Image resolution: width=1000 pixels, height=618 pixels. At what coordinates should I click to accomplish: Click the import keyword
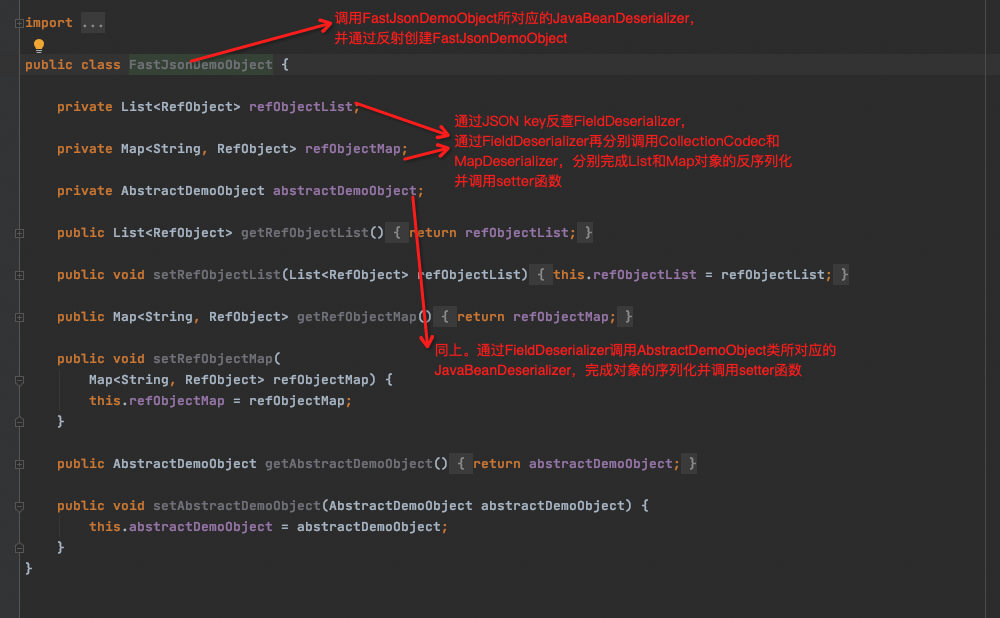(49, 23)
